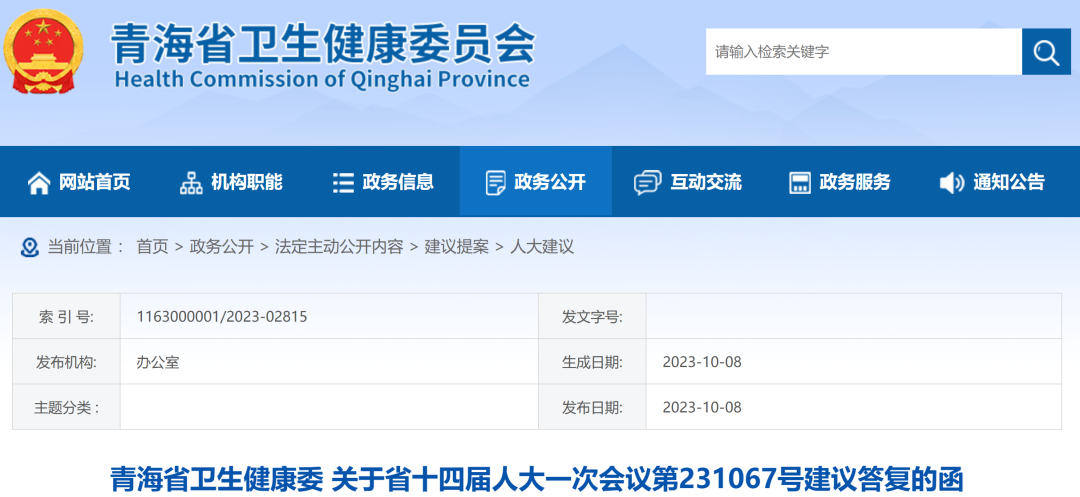Click the 发布机构 label
The height and width of the screenshot is (497, 1080).
[66, 362]
